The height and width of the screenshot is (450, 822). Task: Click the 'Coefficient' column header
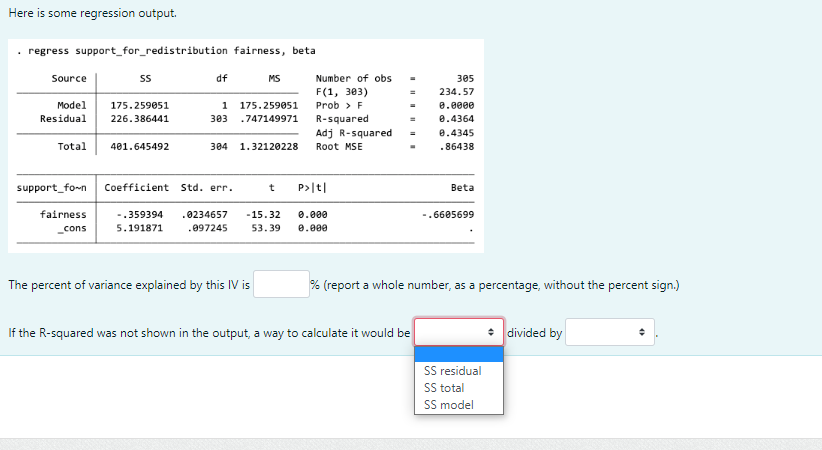point(136,187)
